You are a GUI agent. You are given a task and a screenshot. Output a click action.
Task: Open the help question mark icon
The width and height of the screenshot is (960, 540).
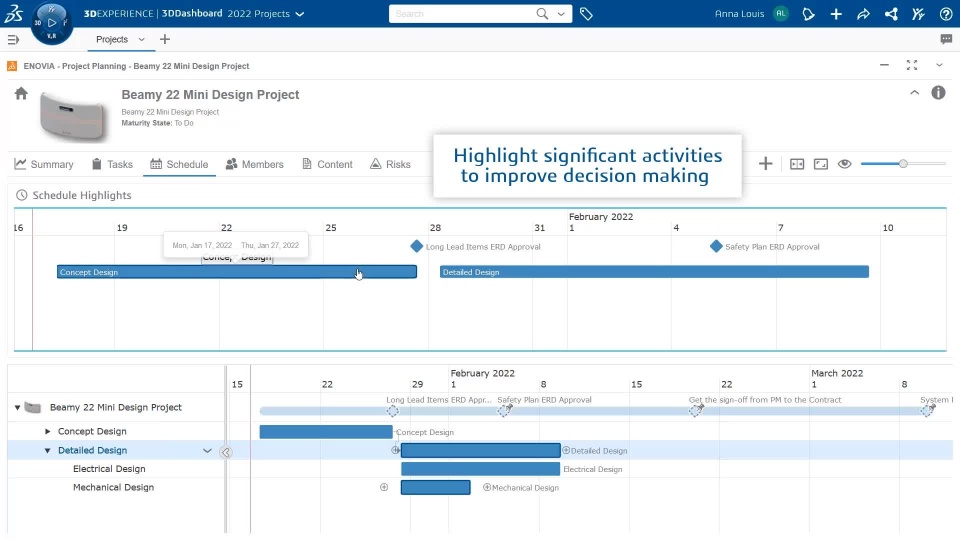[946, 14]
